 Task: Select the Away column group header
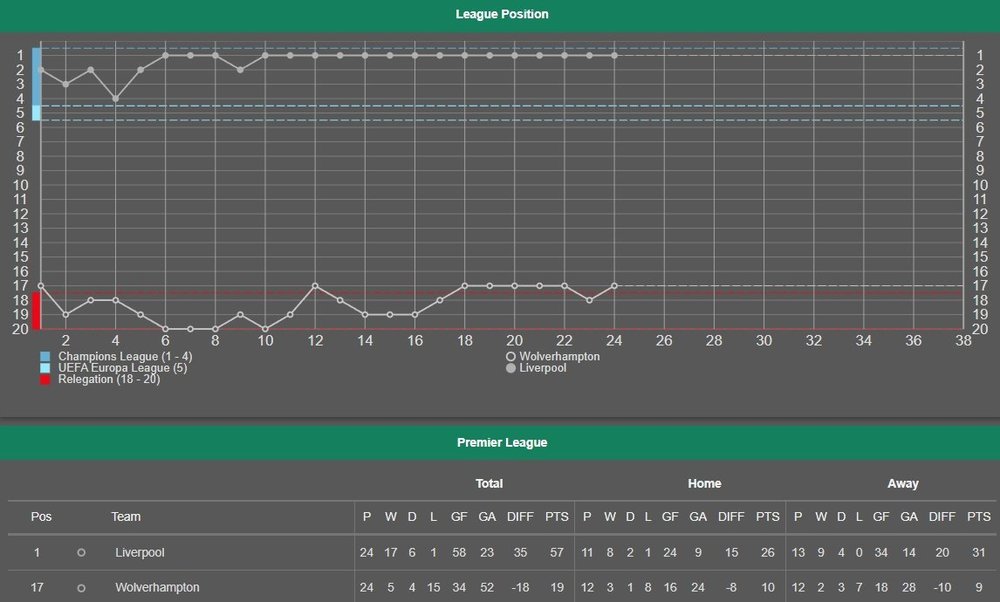tap(903, 483)
